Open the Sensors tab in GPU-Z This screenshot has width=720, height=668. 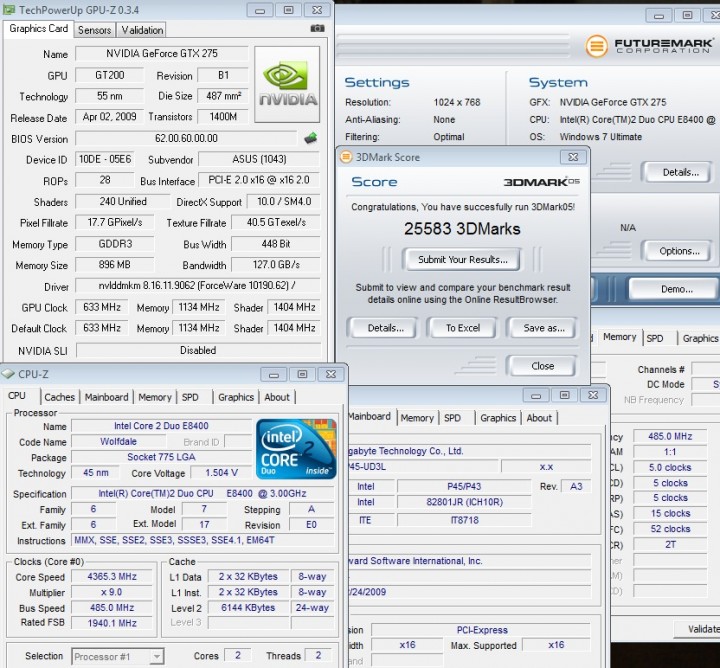tap(95, 30)
